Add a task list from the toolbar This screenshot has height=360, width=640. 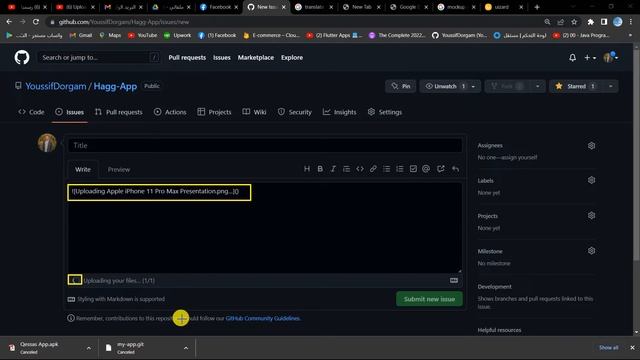click(x=413, y=169)
